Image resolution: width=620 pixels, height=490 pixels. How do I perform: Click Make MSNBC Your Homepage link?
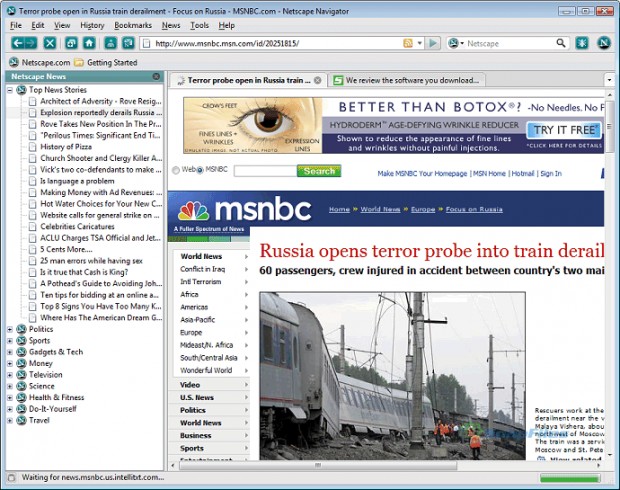(422, 174)
